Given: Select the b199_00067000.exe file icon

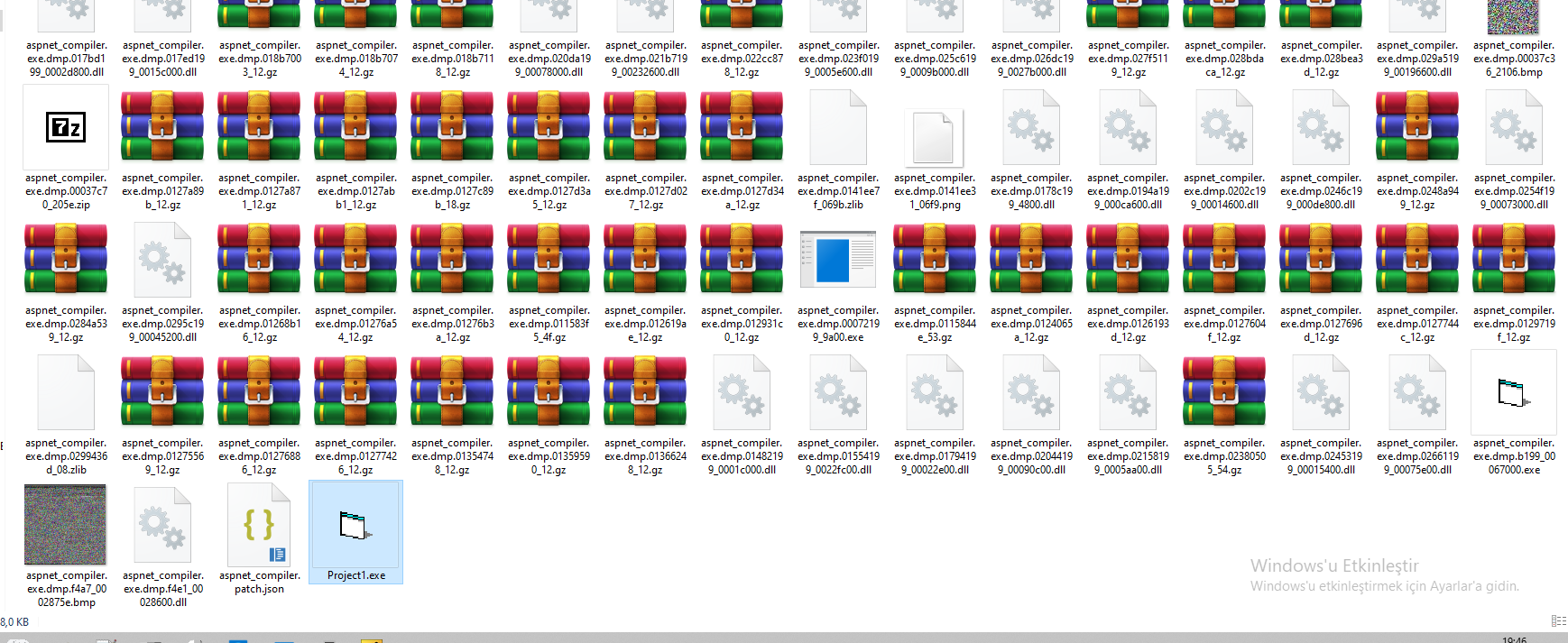Looking at the screenshot, I should point(1513,394).
